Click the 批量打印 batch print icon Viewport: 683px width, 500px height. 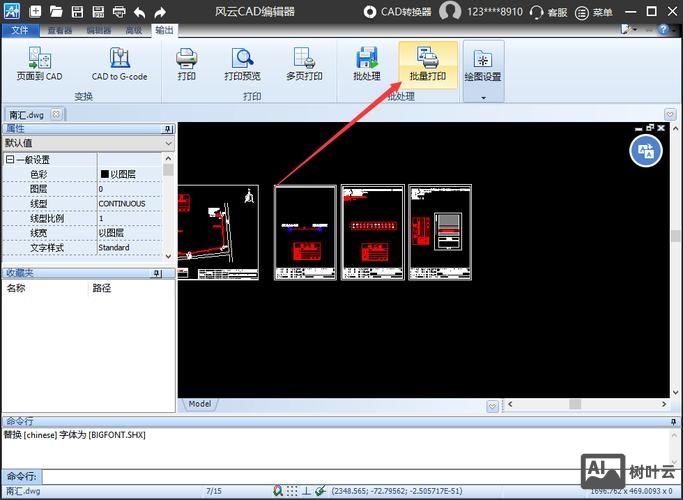pyautogui.click(x=427, y=64)
